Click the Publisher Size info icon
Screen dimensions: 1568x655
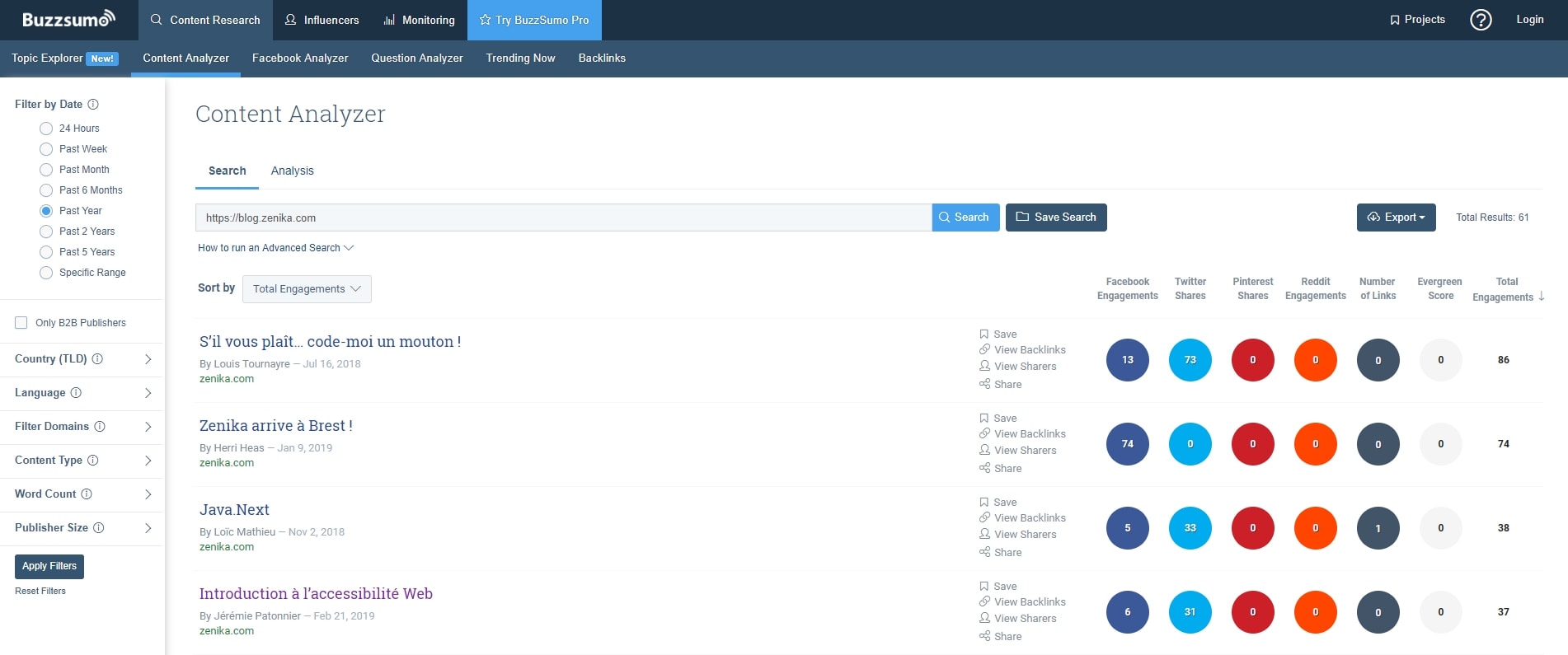click(99, 528)
